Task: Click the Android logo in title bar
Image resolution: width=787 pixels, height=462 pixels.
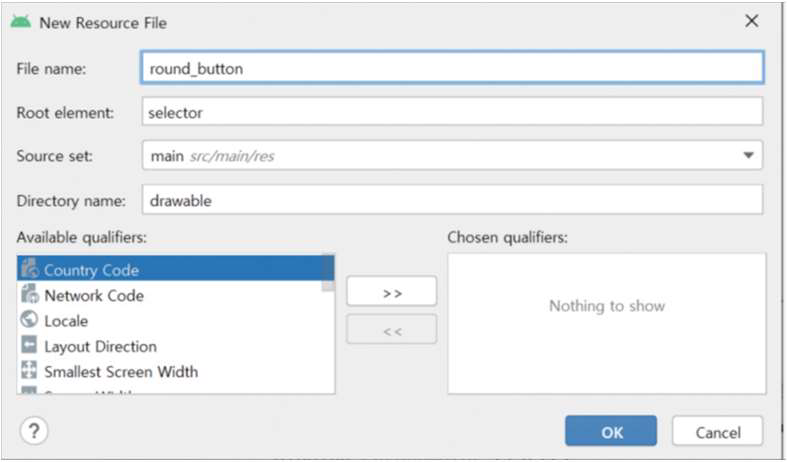Action: (21, 22)
